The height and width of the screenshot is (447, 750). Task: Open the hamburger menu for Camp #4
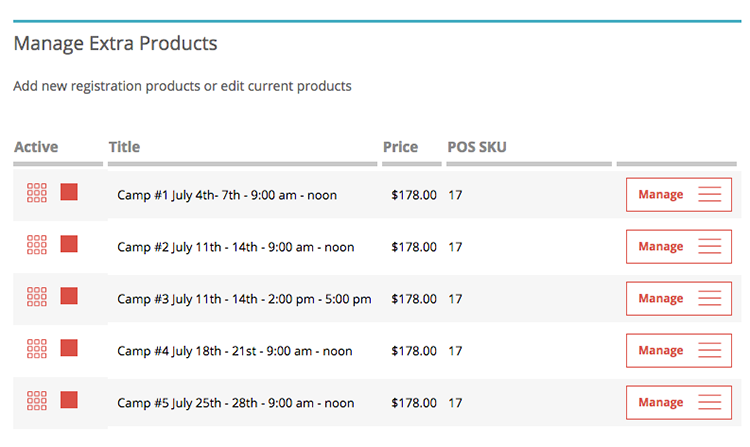709,351
